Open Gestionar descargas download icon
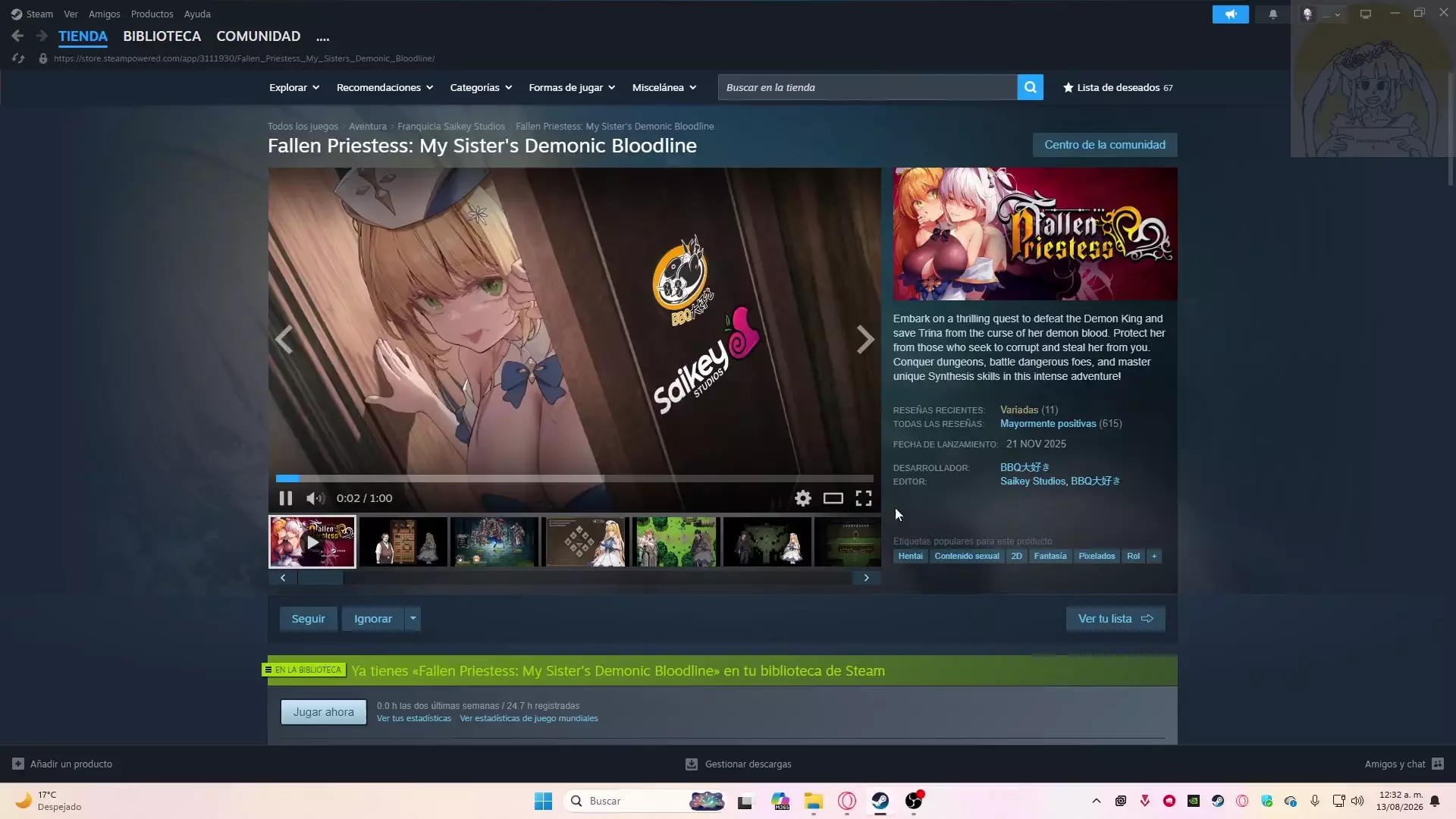 point(692,764)
